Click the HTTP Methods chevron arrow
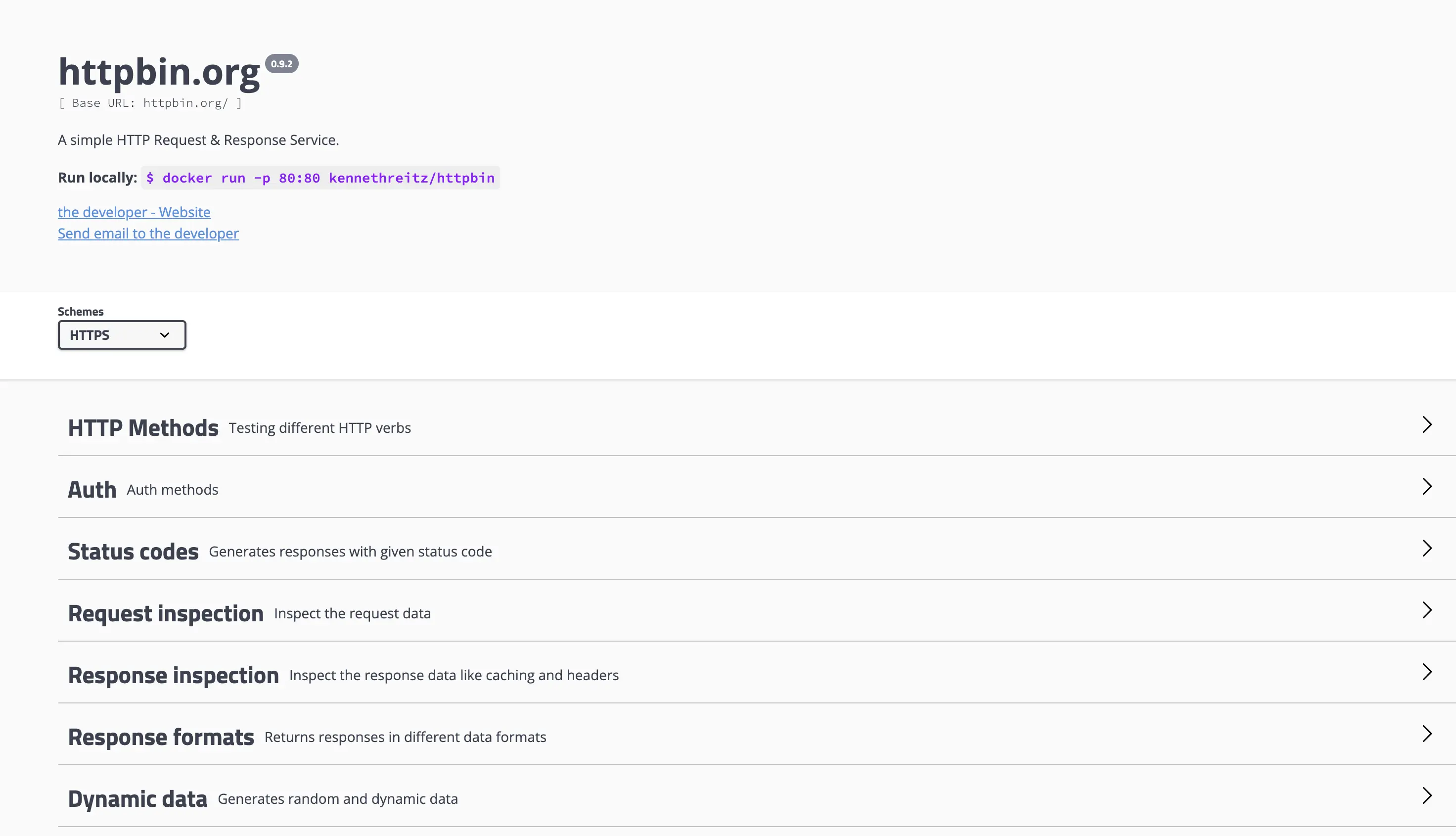Screen dimensions: 1456x836 pyautogui.click(x=1427, y=425)
